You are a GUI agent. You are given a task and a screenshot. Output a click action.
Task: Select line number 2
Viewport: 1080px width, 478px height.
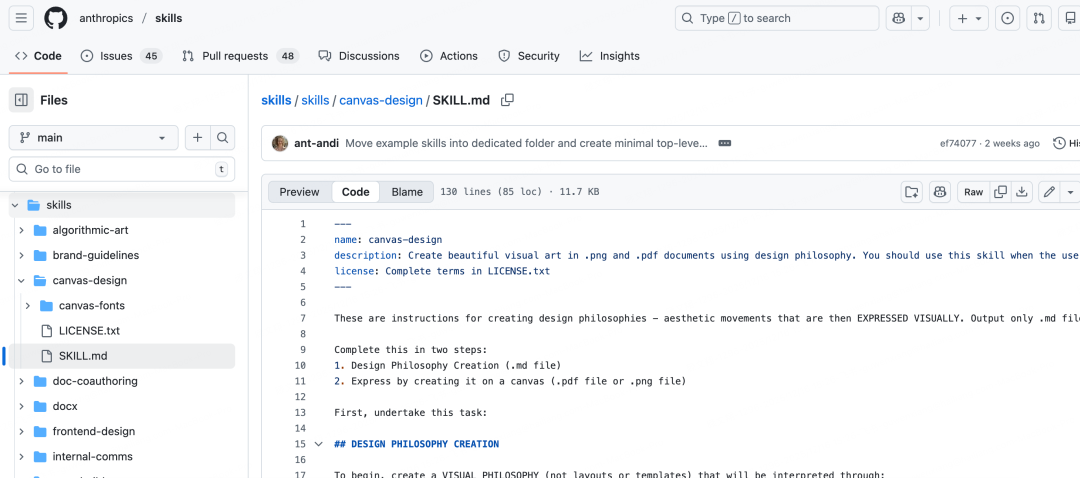302,240
